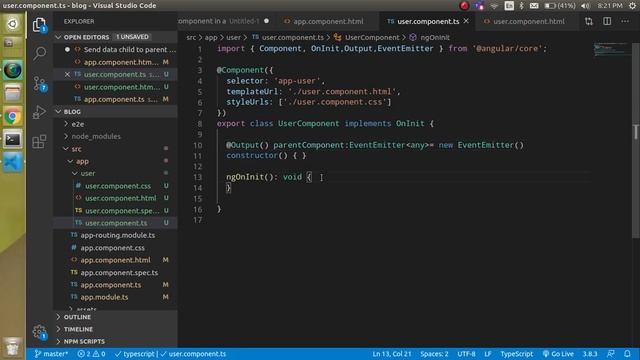Open the errors and warnings problems panel
The width and height of the screenshot is (640, 360).
(91, 354)
